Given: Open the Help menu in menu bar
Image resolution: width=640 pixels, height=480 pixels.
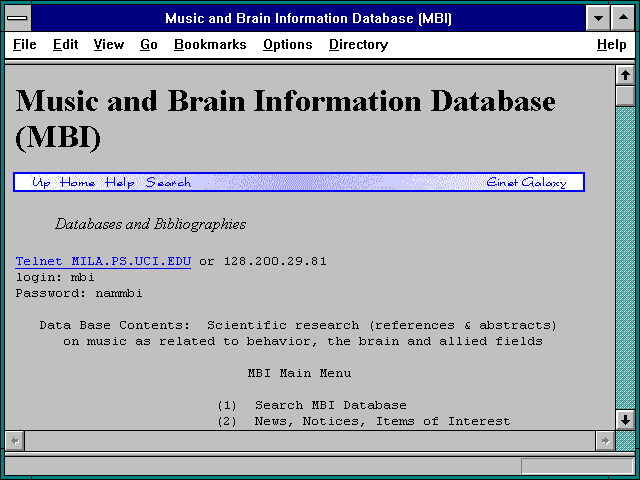Looking at the screenshot, I should [x=611, y=44].
